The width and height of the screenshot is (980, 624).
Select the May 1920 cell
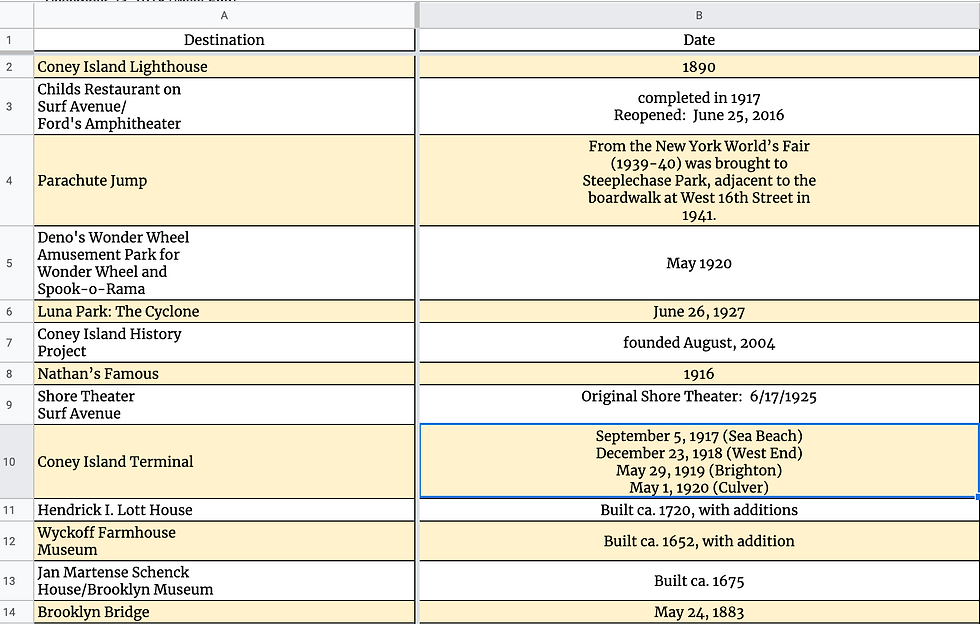(x=699, y=263)
